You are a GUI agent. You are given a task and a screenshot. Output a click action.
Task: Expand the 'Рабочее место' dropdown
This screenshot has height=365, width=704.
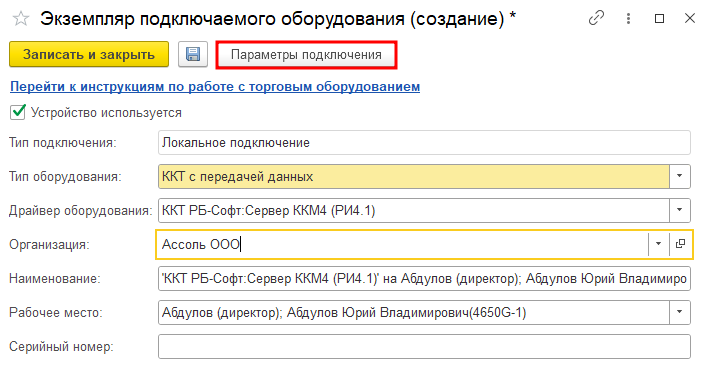680,312
